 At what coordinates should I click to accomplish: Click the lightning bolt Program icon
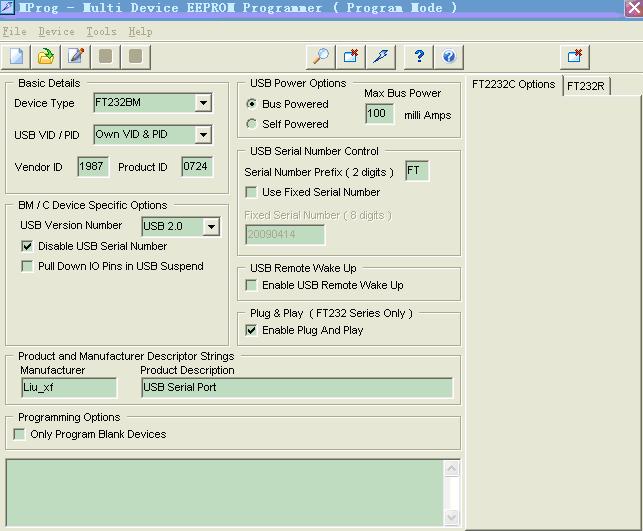click(381, 56)
